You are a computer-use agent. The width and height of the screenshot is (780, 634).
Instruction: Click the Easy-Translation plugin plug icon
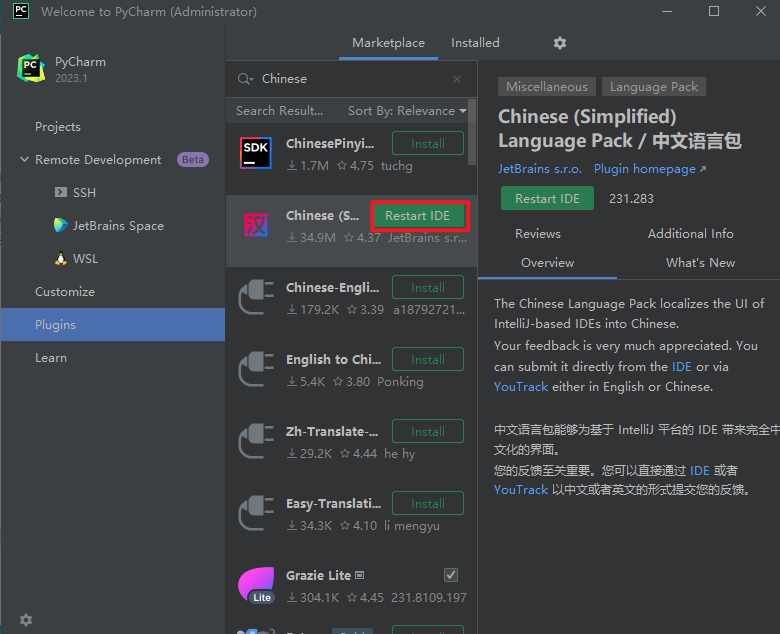click(x=256, y=513)
